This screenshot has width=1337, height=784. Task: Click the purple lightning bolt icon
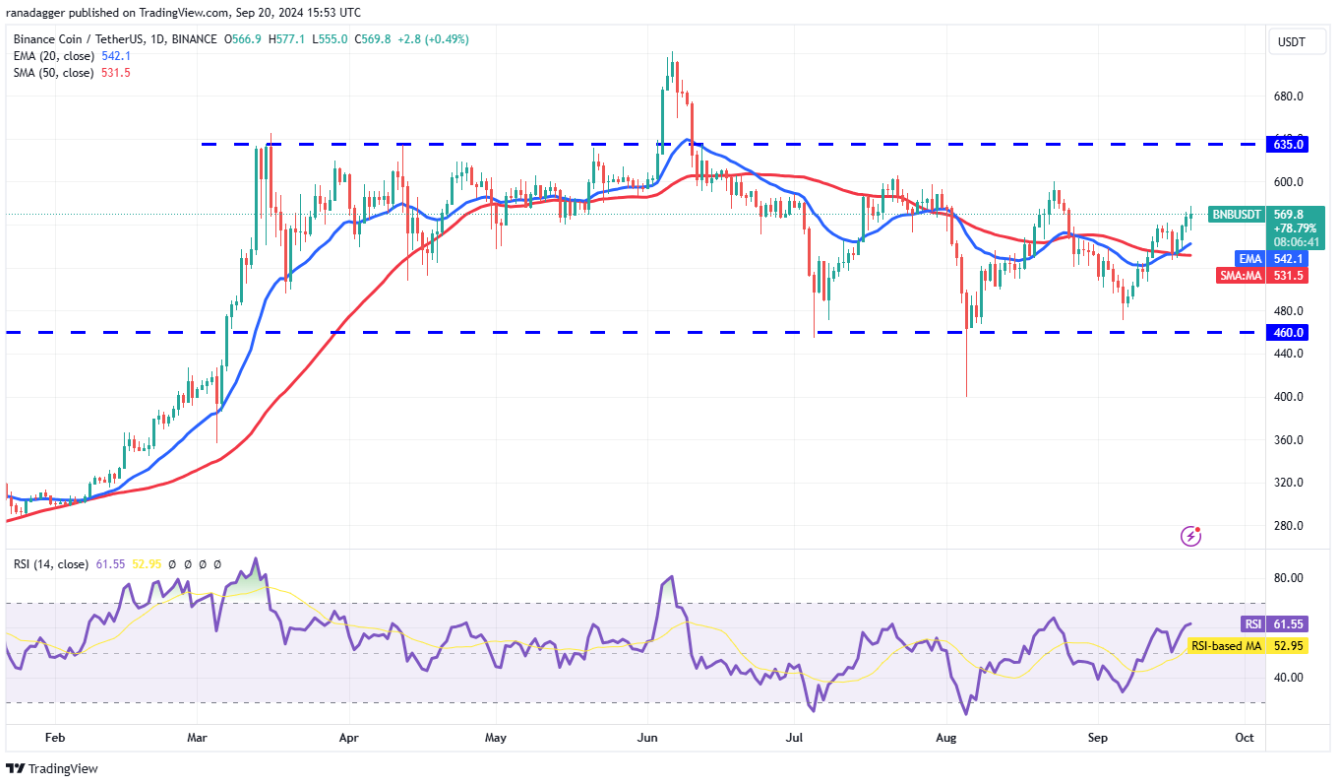coord(1191,536)
